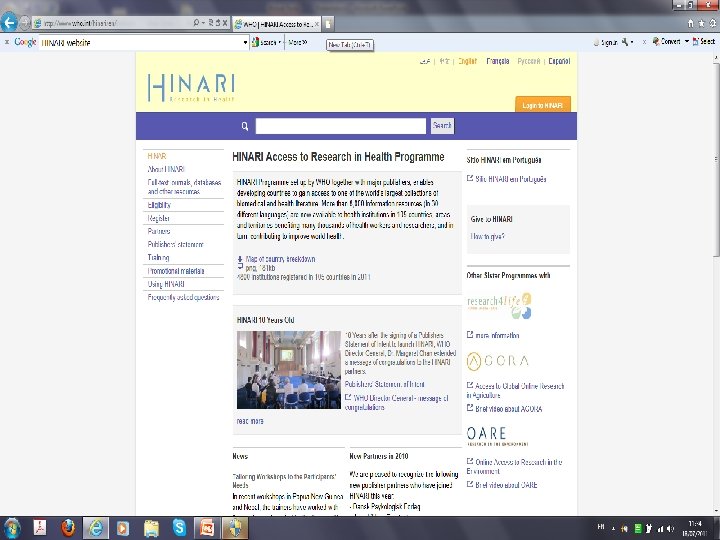Open Partners in sidebar menu
Viewport: 720px width, 540px height.
(159, 231)
